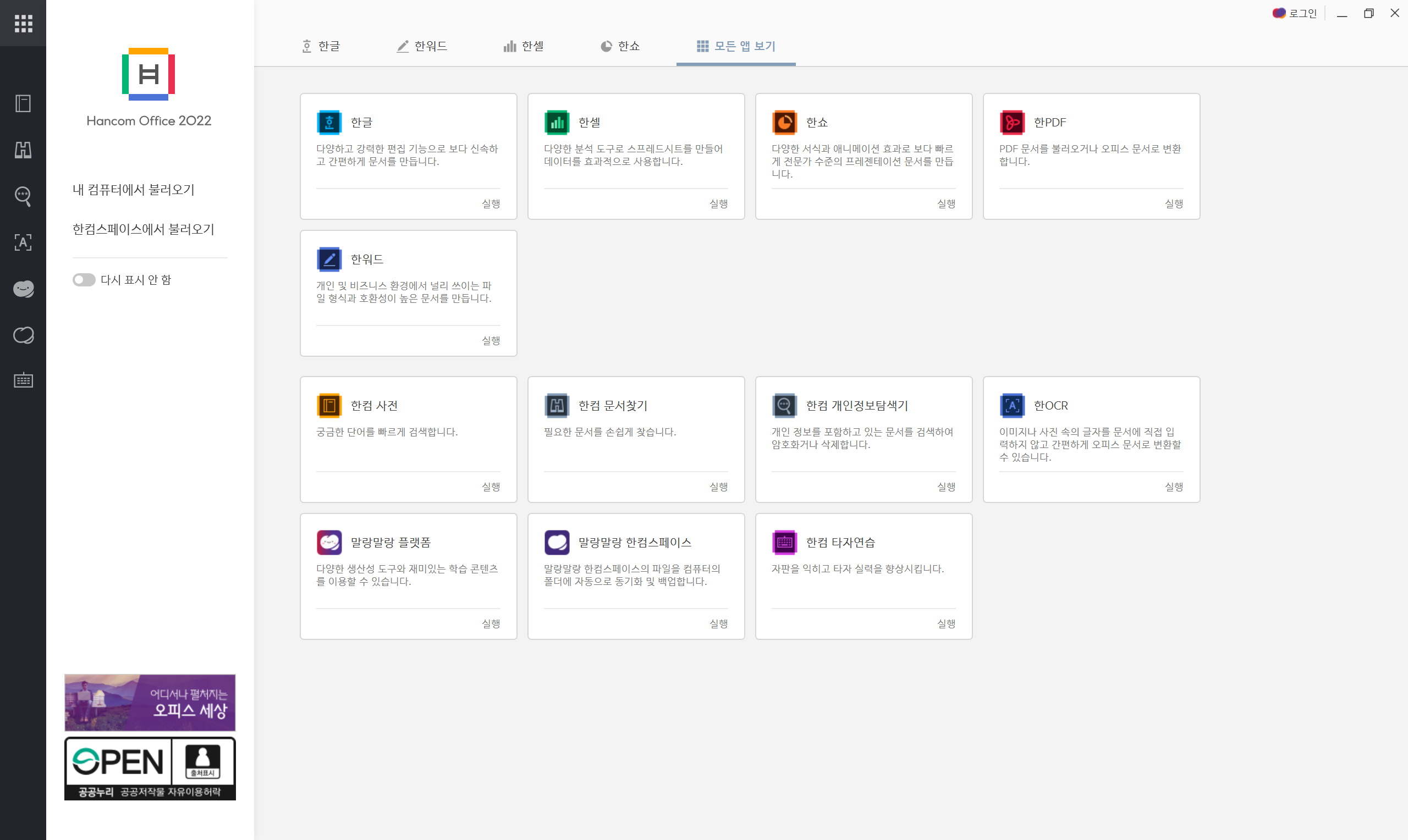Select the Hancom Dictionary icon in the sidebar
Viewport: 1408px width, 840px height.
(23, 103)
